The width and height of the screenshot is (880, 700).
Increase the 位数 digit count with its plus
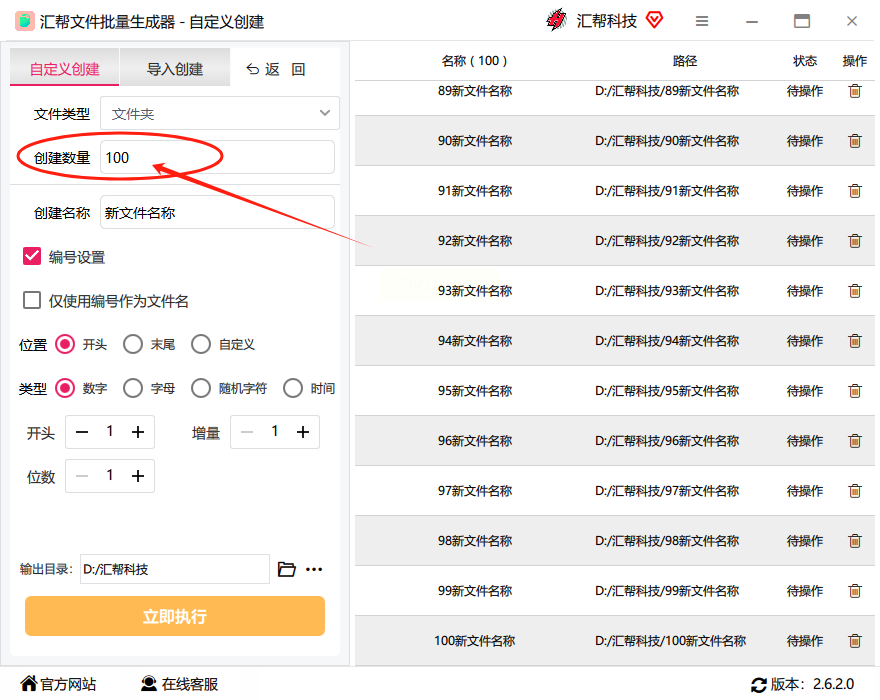click(138, 476)
